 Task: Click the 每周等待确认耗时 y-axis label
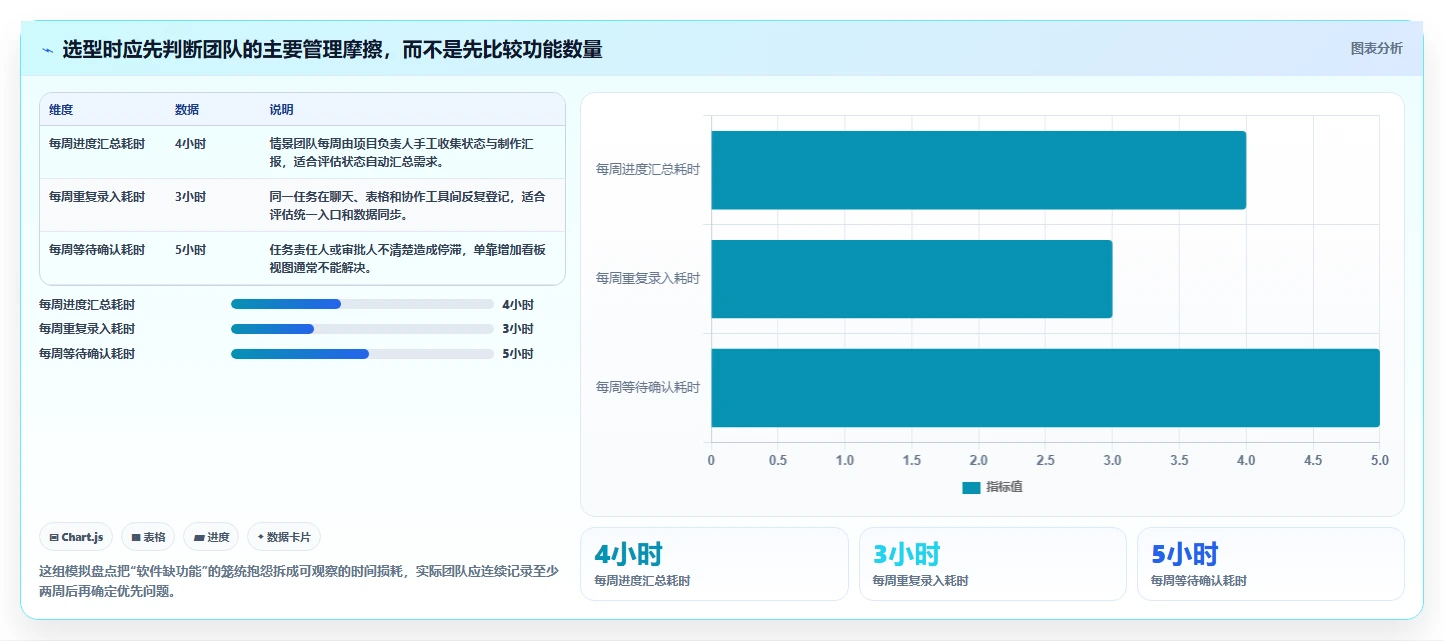pos(648,387)
